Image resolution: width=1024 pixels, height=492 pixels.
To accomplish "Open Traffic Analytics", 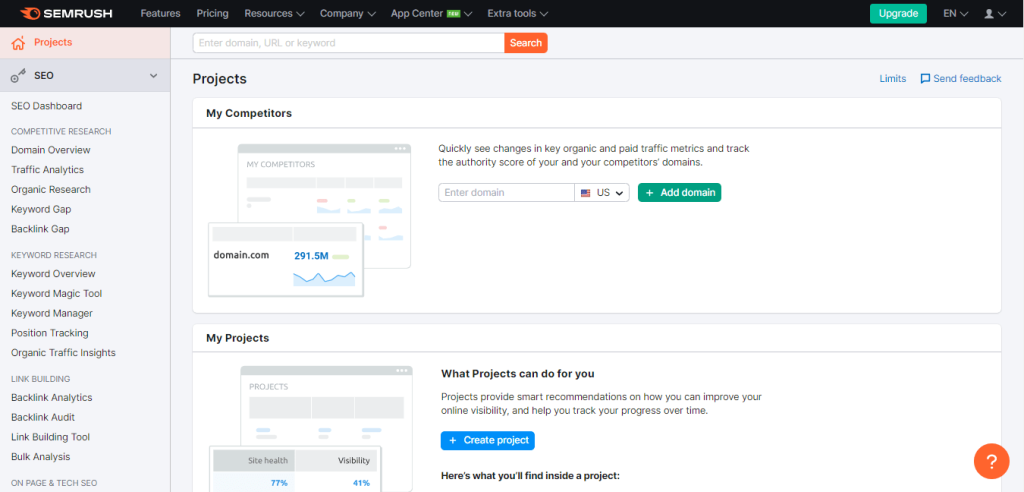I will 48,169.
